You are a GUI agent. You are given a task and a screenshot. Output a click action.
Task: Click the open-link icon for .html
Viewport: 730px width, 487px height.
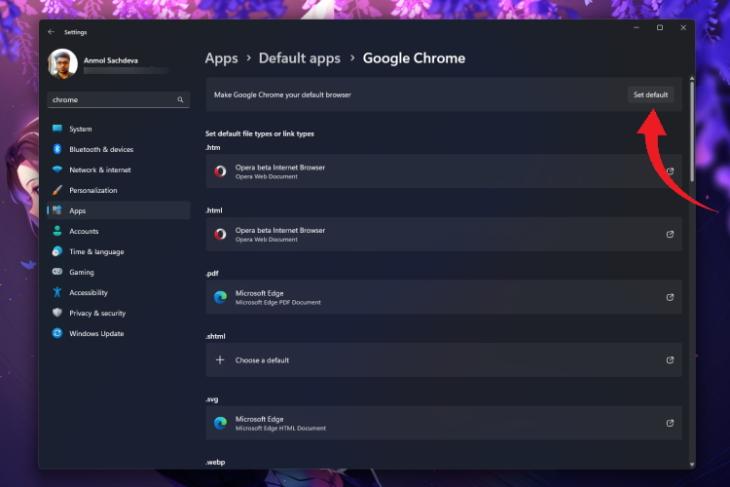[x=670, y=234]
